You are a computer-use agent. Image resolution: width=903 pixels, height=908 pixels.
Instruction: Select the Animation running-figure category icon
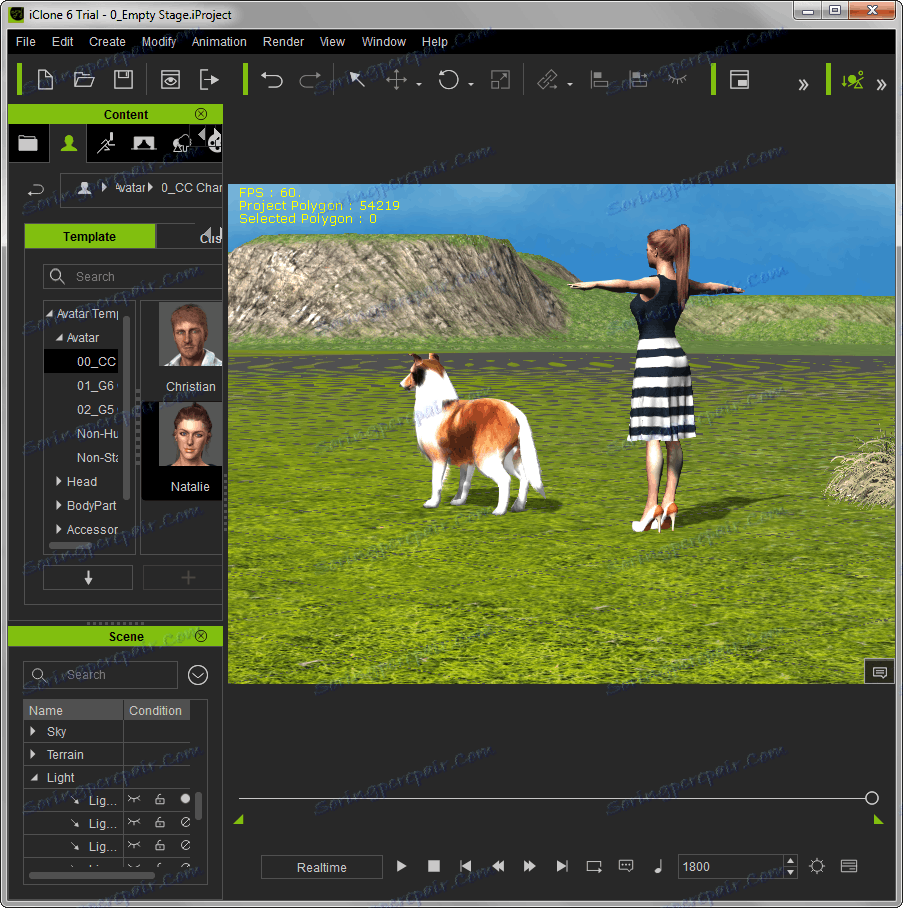point(106,142)
